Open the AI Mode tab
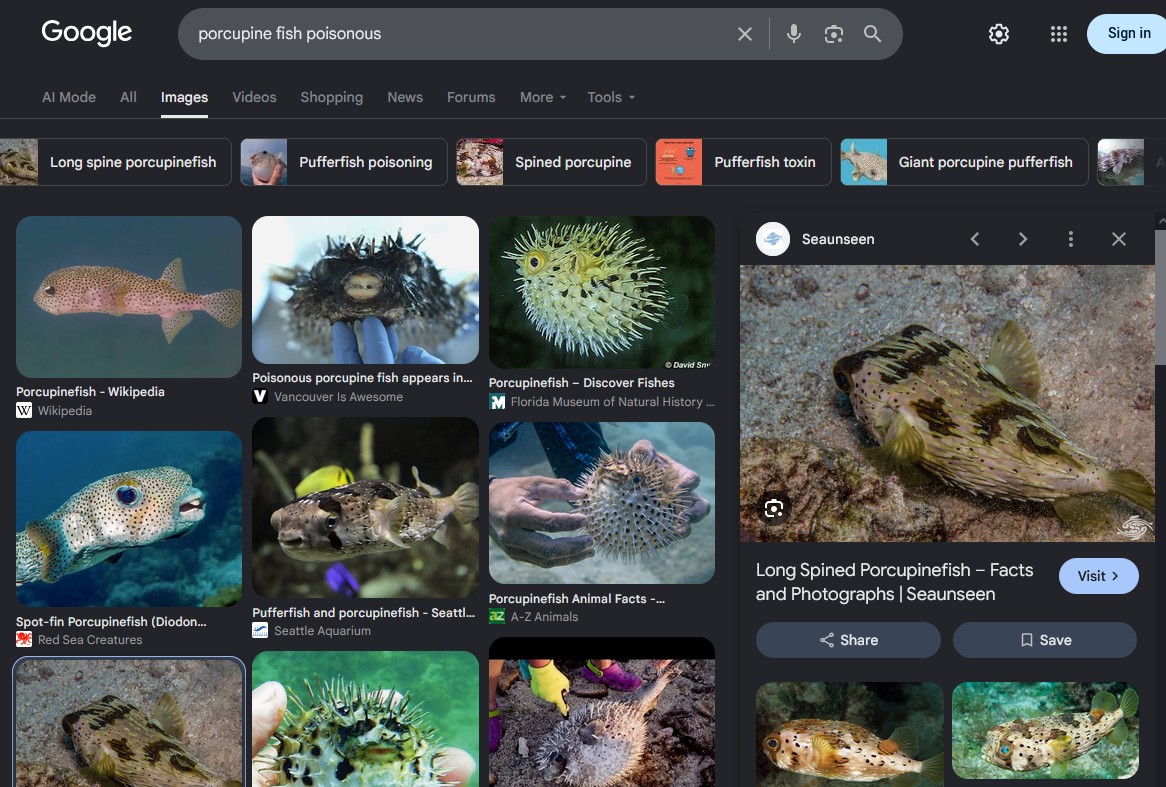The width and height of the screenshot is (1166, 787). pos(69,97)
